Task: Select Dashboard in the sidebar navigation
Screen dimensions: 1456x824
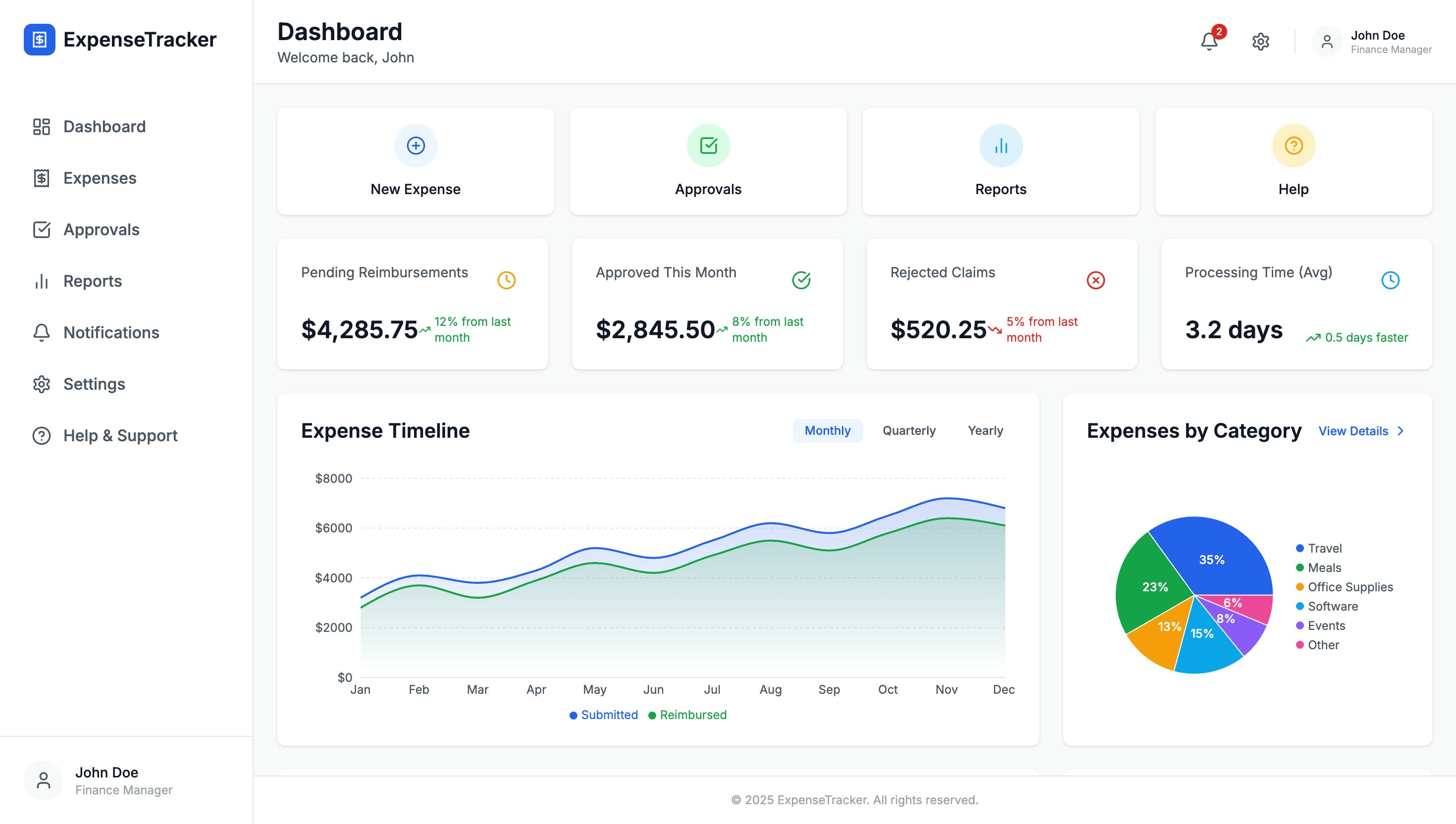Action: 104,126
